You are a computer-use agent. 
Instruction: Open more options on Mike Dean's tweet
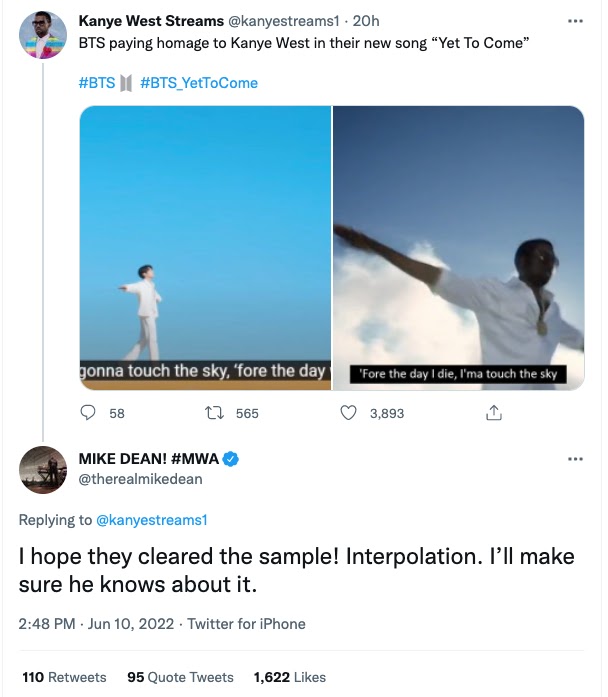(575, 459)
